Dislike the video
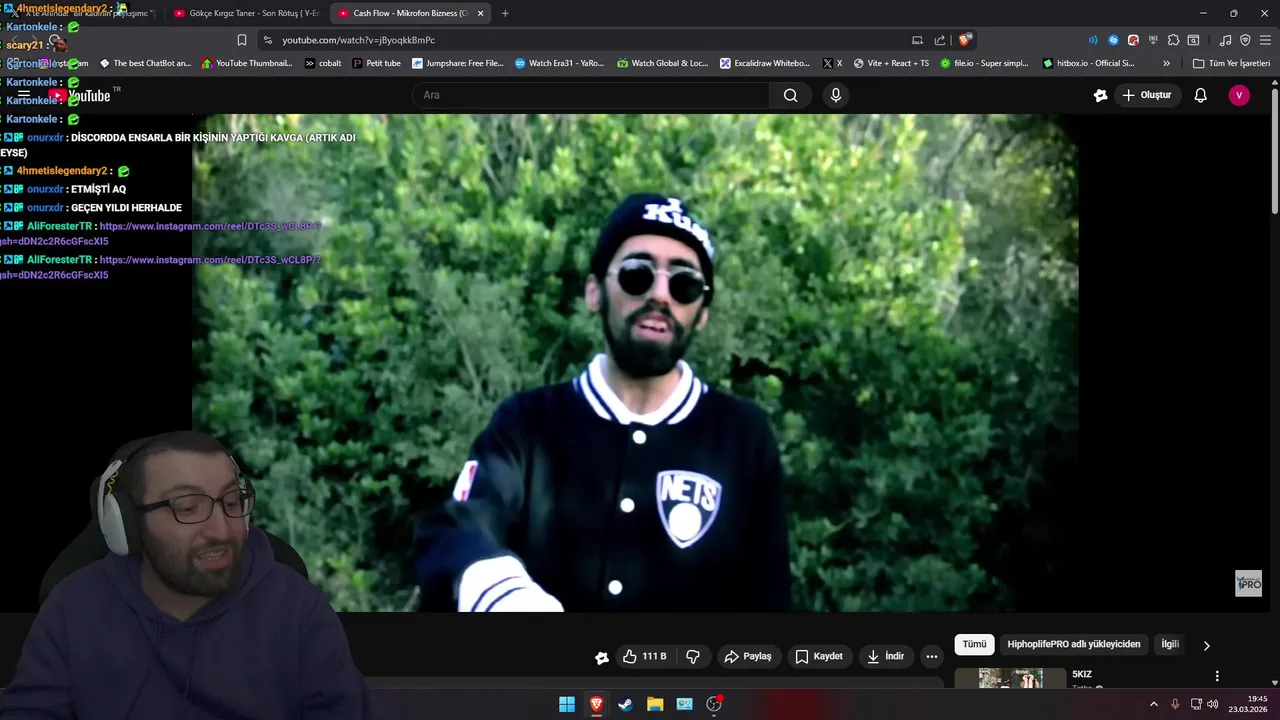This screenshot has height=720, width=1280. (x=693, y=656)
